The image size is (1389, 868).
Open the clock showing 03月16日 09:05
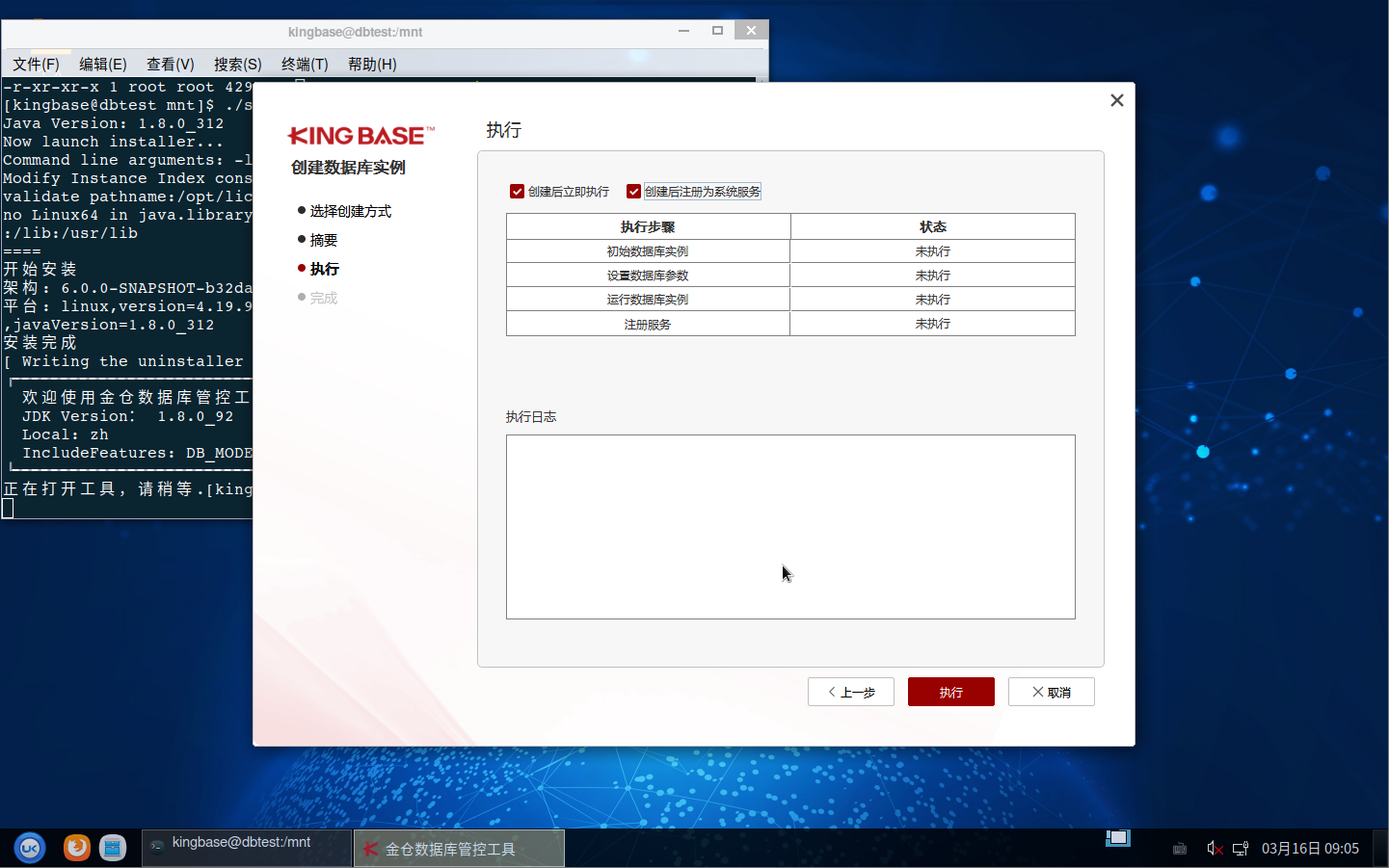1310,849
